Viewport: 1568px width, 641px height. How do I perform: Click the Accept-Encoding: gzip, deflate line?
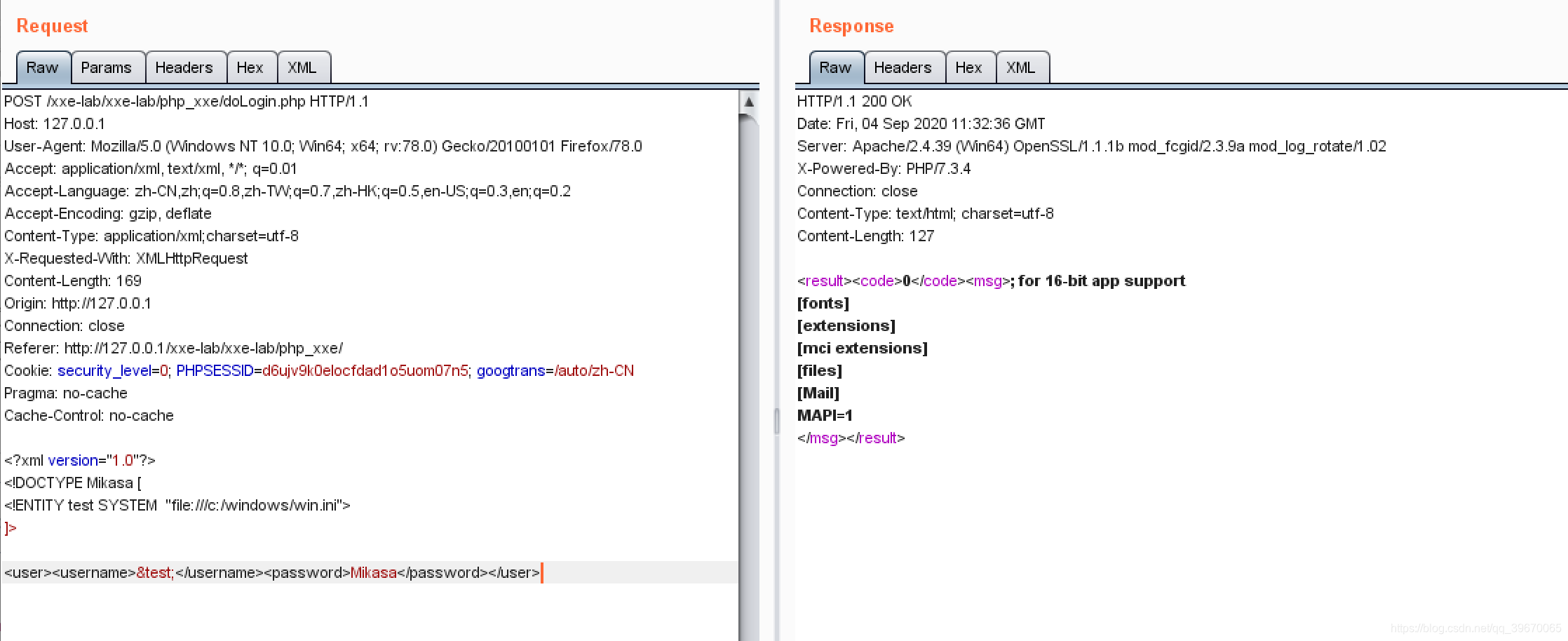coord(108,214)
